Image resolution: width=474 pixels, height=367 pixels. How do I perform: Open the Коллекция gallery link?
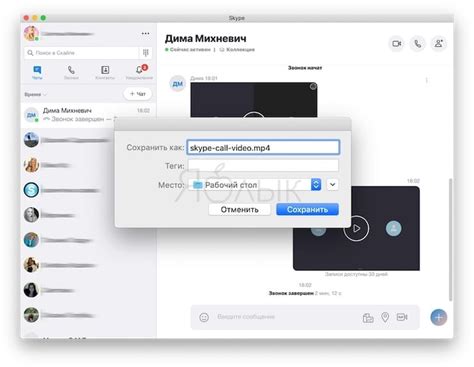coord(237,50)
